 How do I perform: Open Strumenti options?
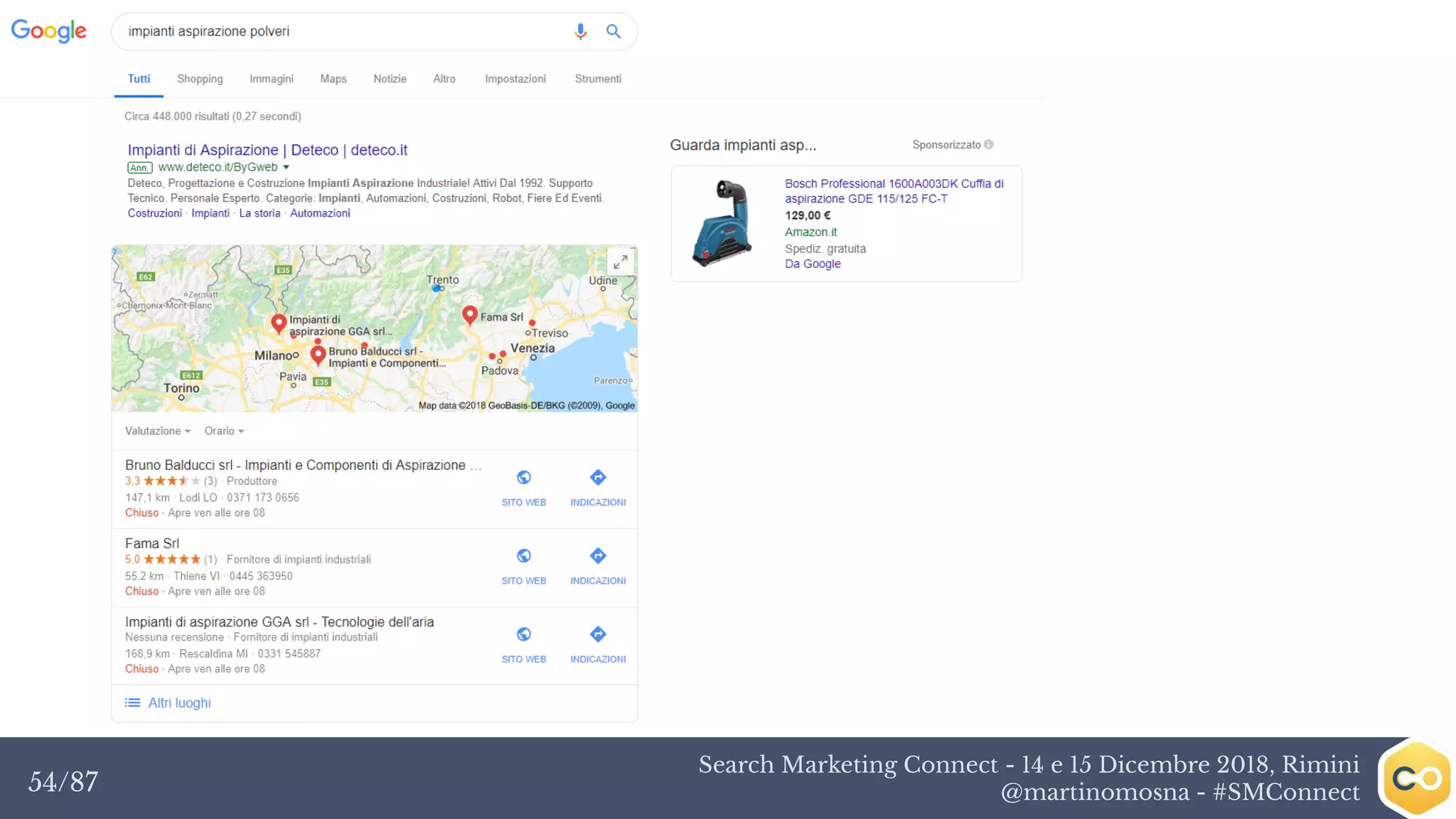click(x=598, y=79)
